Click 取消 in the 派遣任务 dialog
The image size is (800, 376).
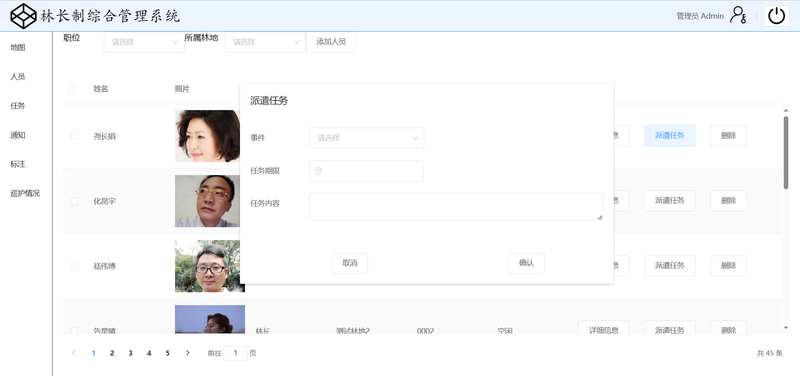coord(349,263)
